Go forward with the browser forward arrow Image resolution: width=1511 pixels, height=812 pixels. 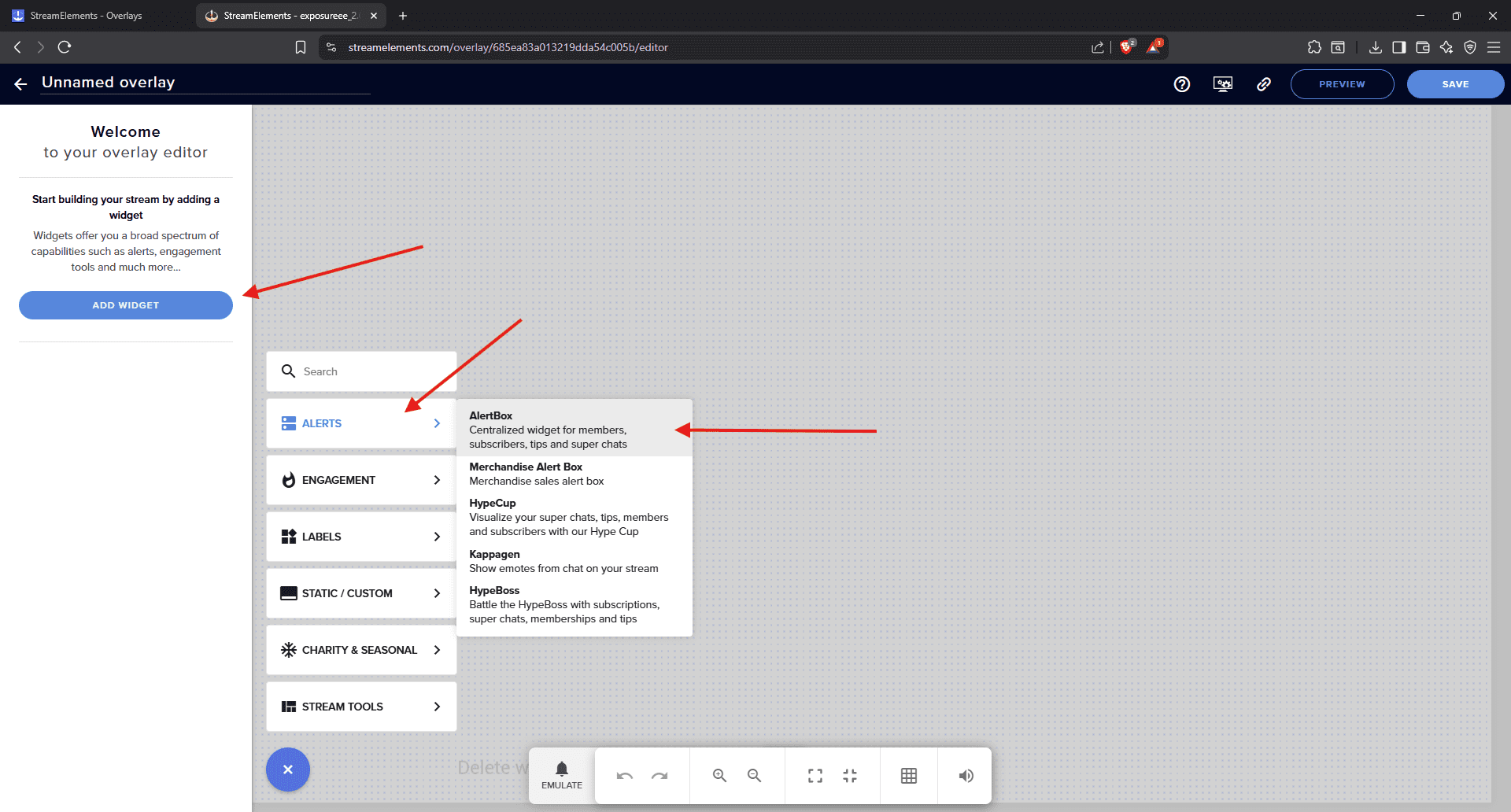40,47
